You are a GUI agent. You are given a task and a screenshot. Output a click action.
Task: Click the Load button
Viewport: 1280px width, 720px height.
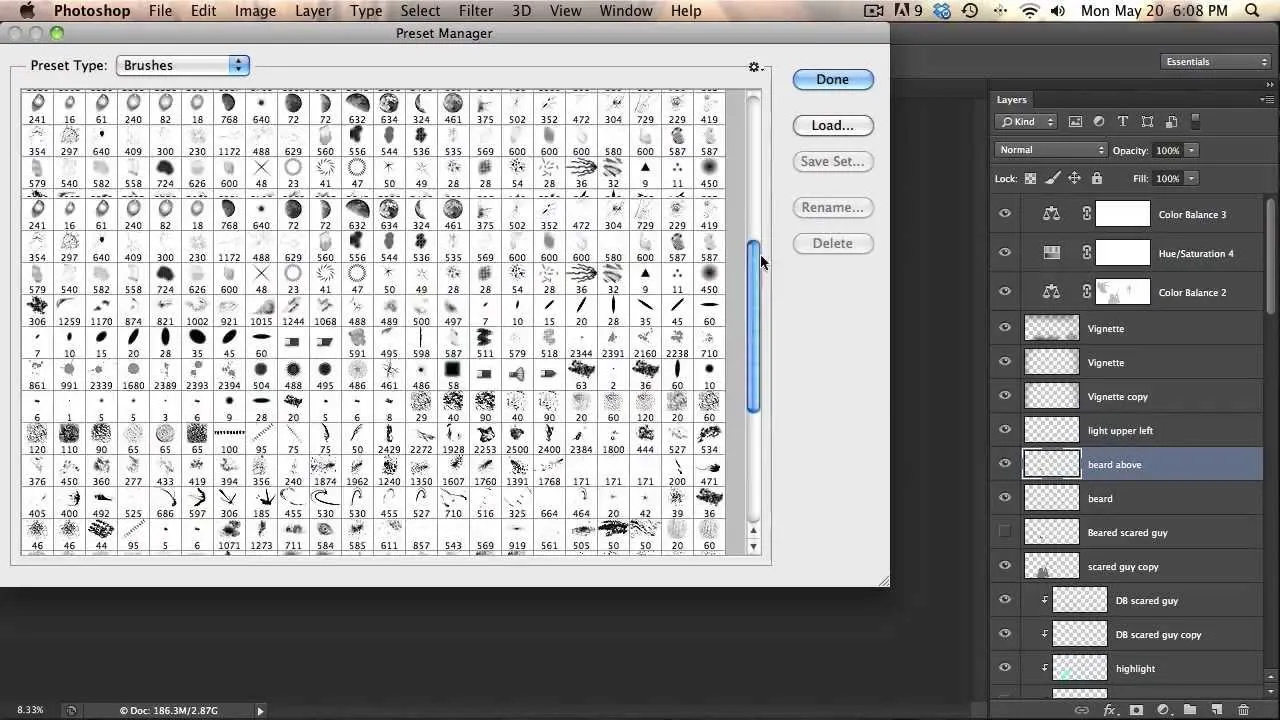pyautogui.click(x=832, y=125)
